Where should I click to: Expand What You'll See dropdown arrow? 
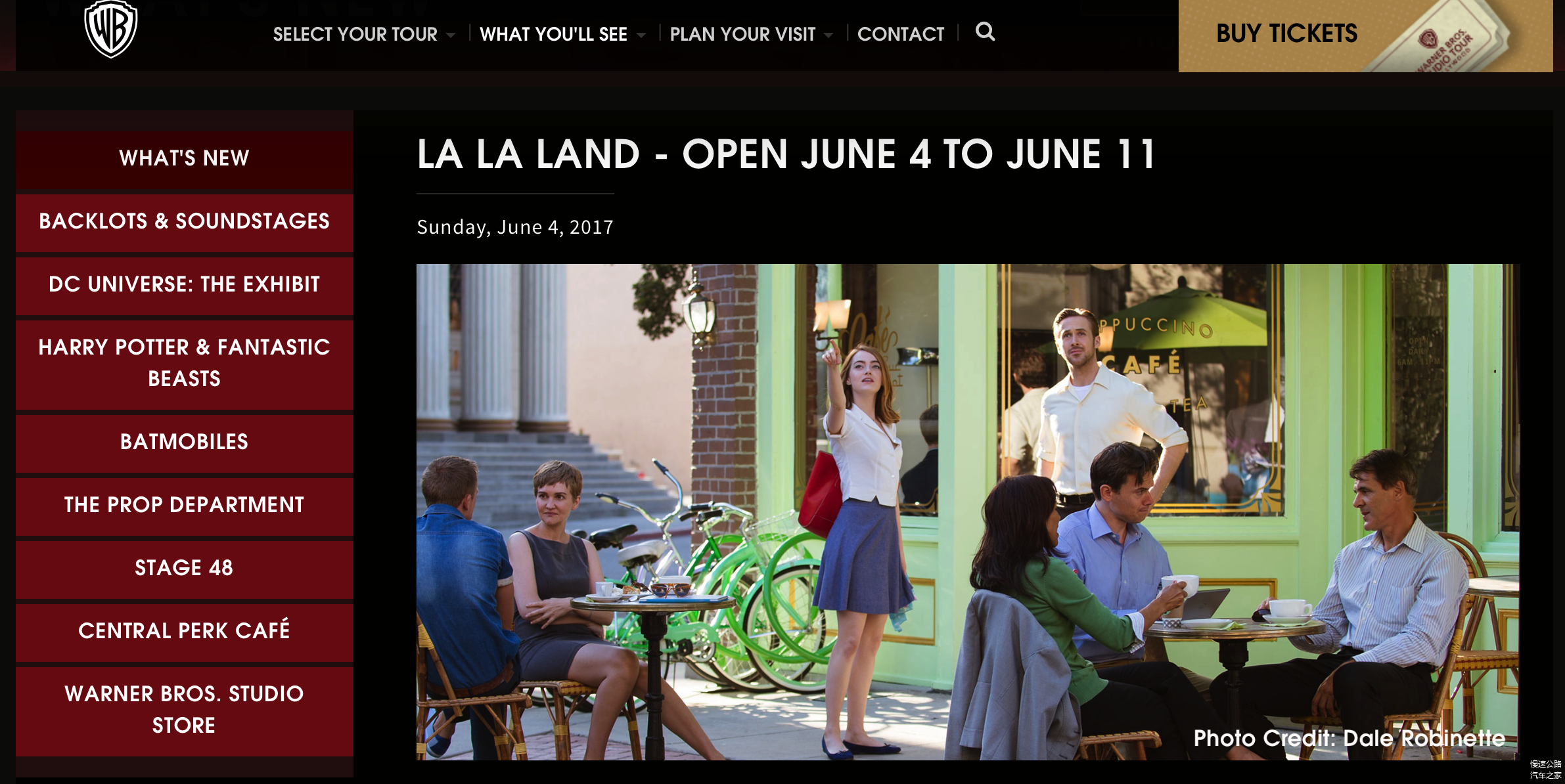pyautogui.click(x=641, y=35)
